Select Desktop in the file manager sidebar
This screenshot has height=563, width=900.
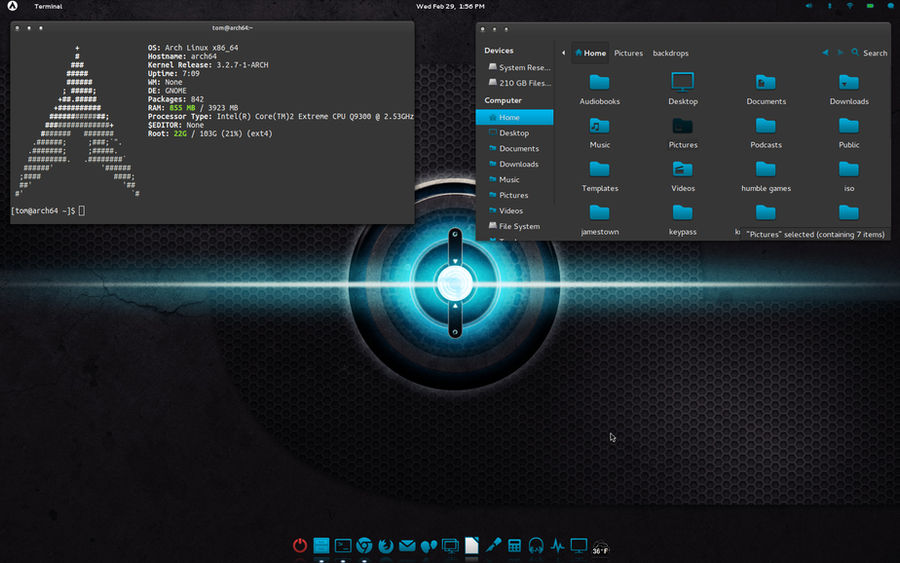click(x=515, y=133)
